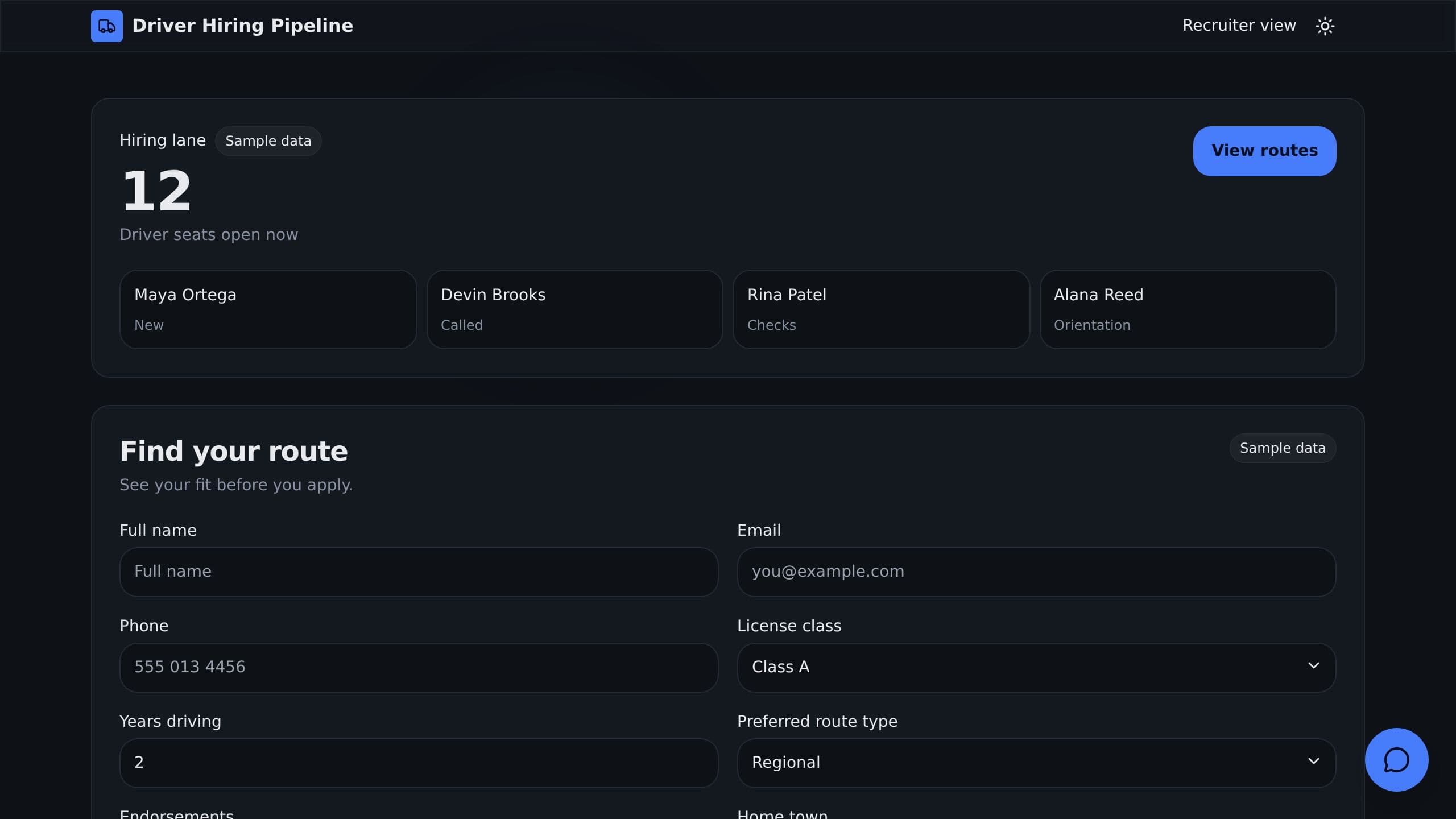Click Sample data badge beside Hiring lane
Image resolution: width=1456 pixels, height=819 pixels.
coord(268,141)
